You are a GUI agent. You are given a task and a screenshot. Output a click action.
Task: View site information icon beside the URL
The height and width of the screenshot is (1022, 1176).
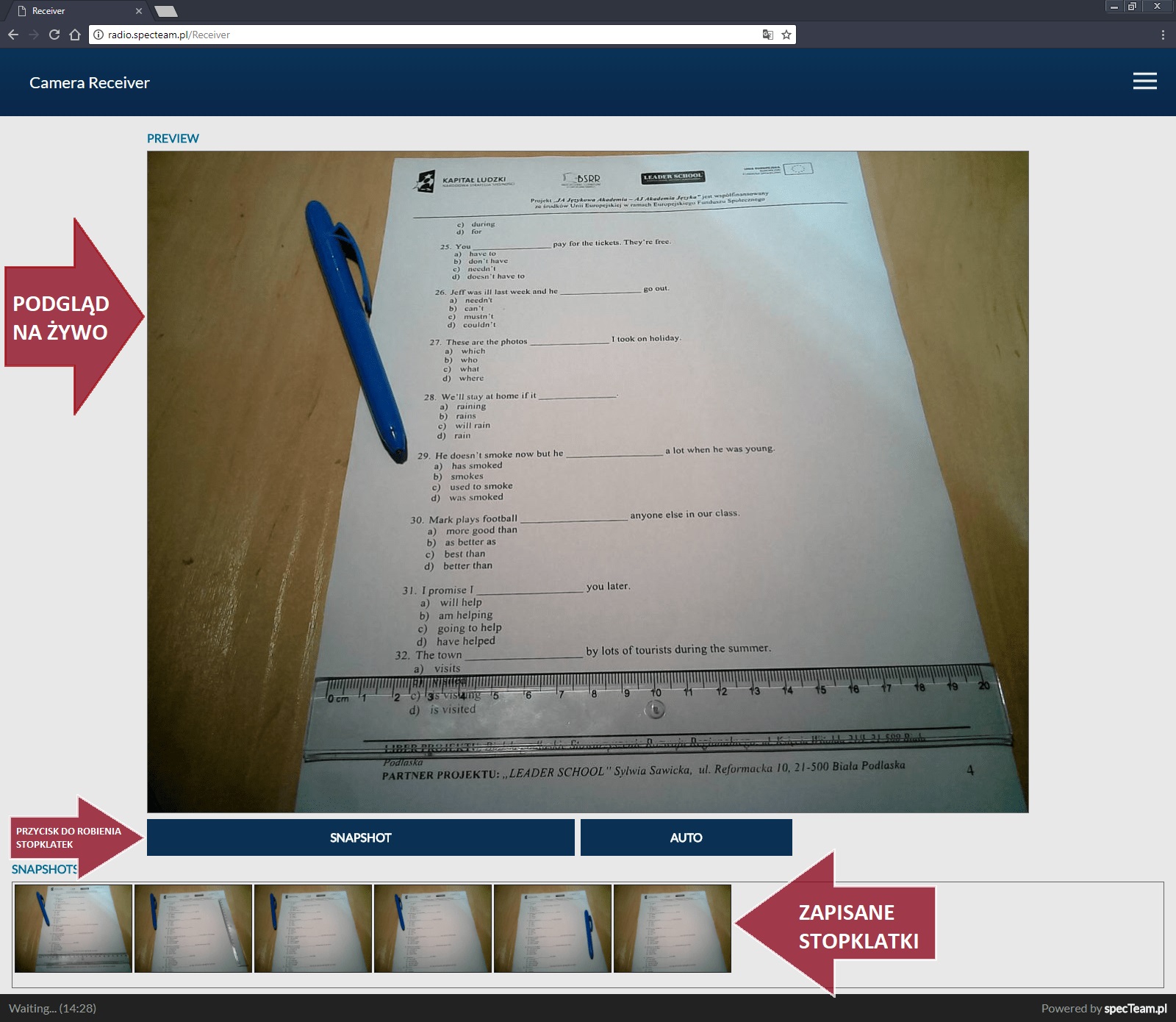(x=98, y=35)
